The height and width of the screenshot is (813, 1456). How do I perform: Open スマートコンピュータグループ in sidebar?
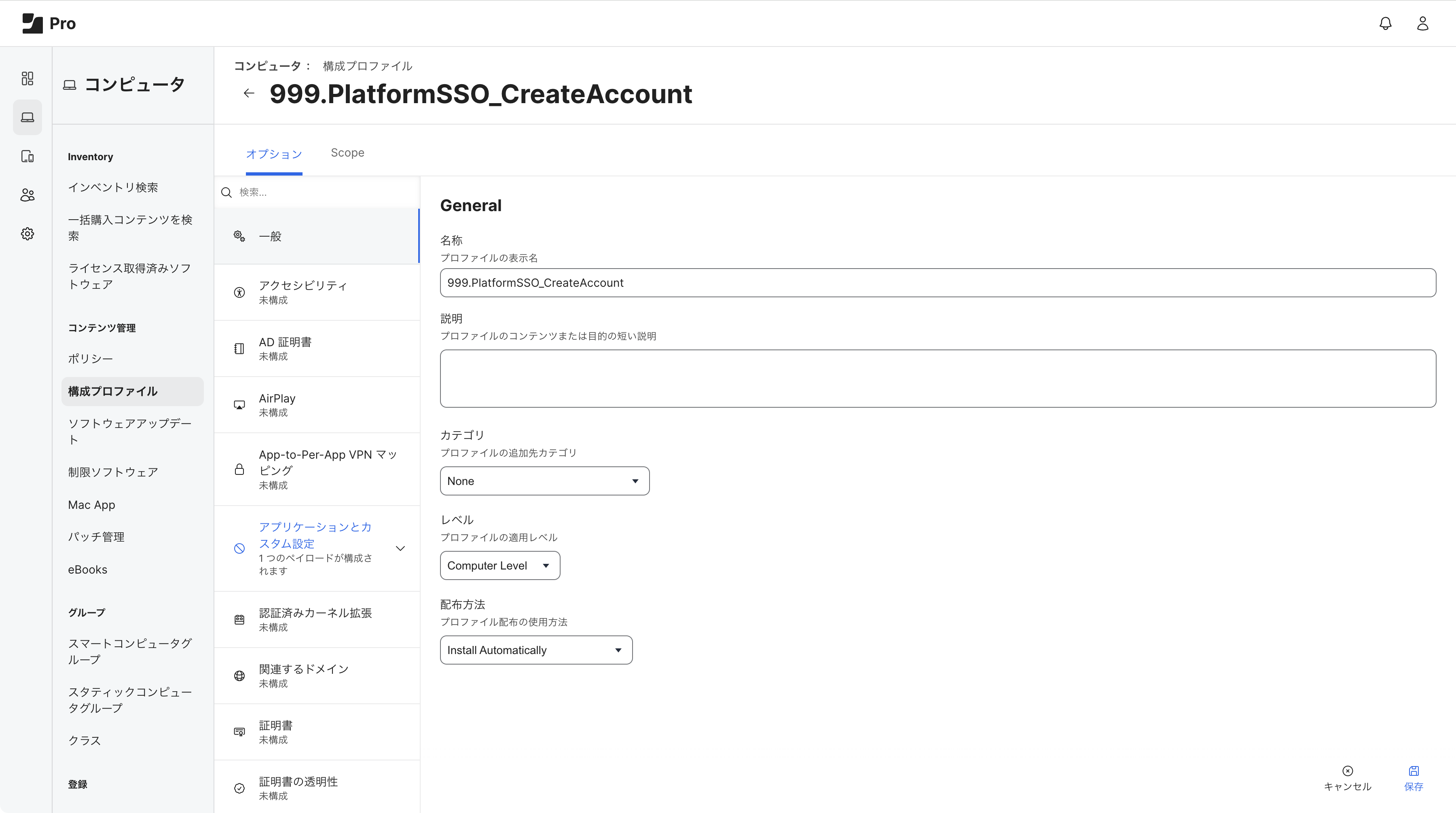(130, 651)
